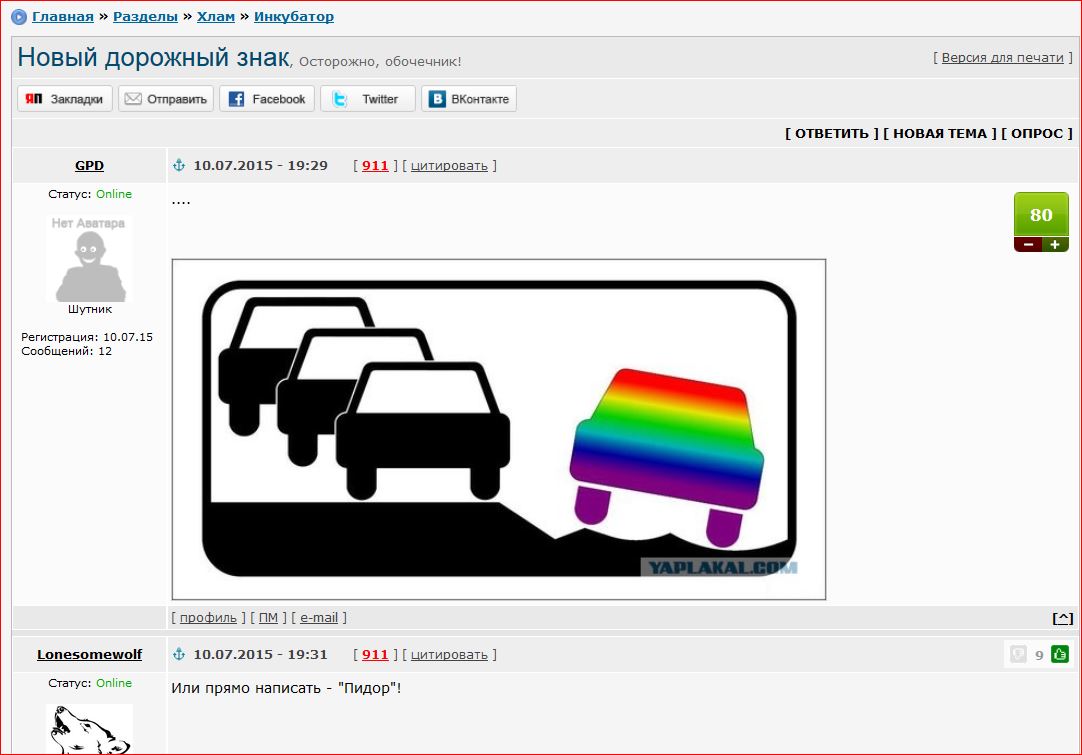Viewport: 1082px width, 755px height.
Task: Start a НОВАЯ ТЕМА
Action: pyautogui.click(x=940, y=133)
